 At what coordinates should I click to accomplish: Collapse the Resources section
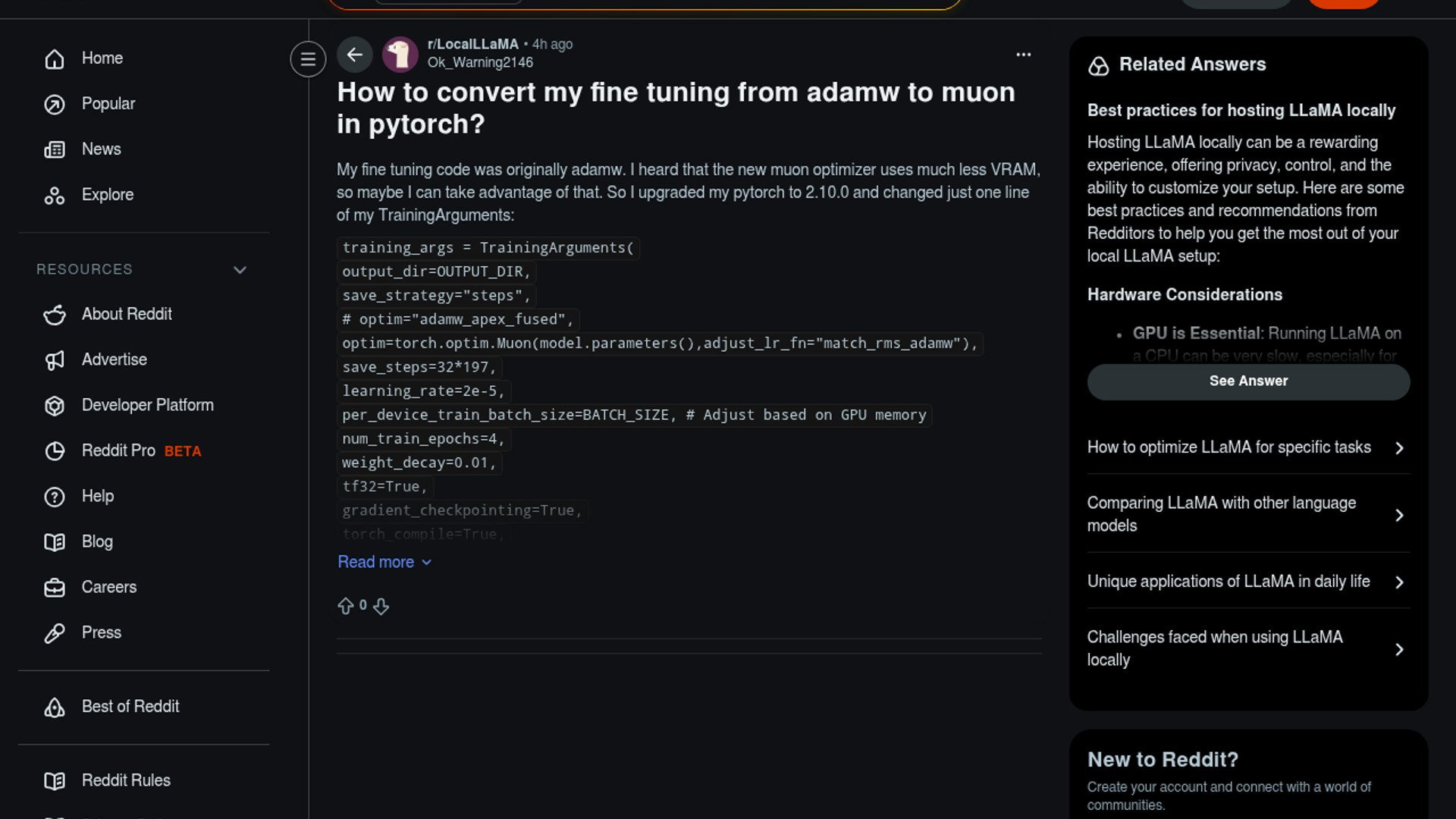click(240, 270)
